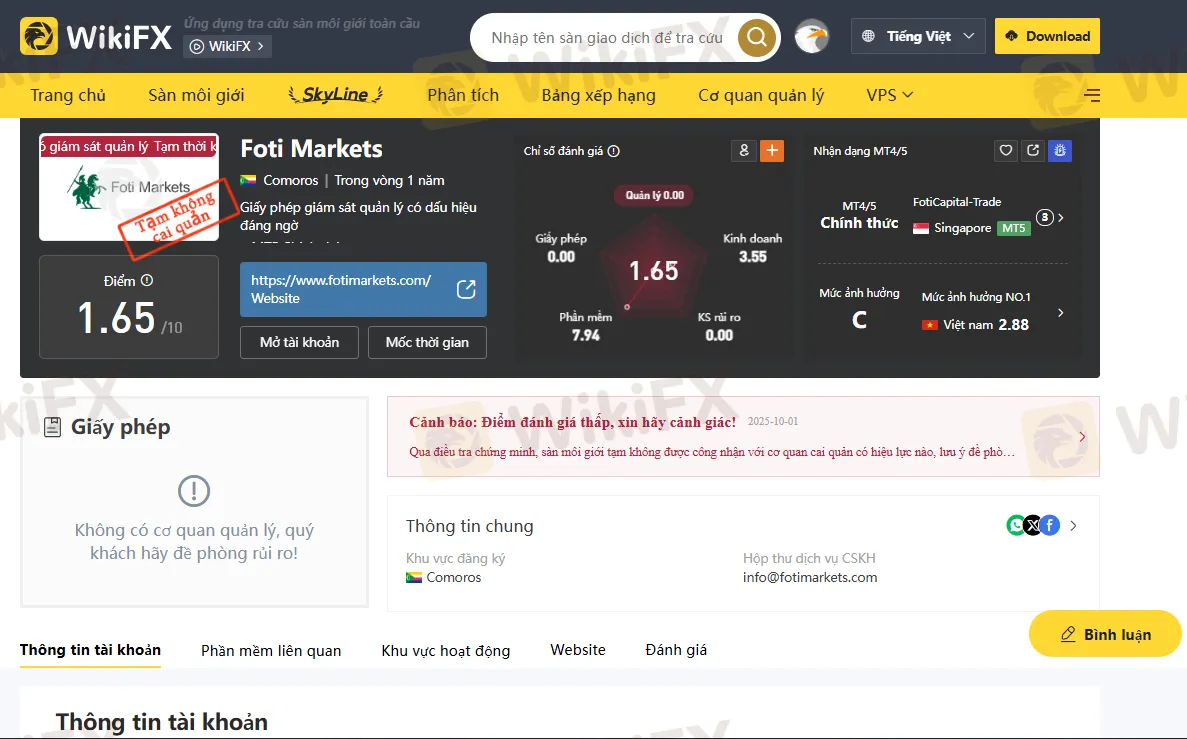Image resolution: width=1187 pixels, height=739 pixels.
Task: Click the orange search magnifier button
Action: coord(756,37)
